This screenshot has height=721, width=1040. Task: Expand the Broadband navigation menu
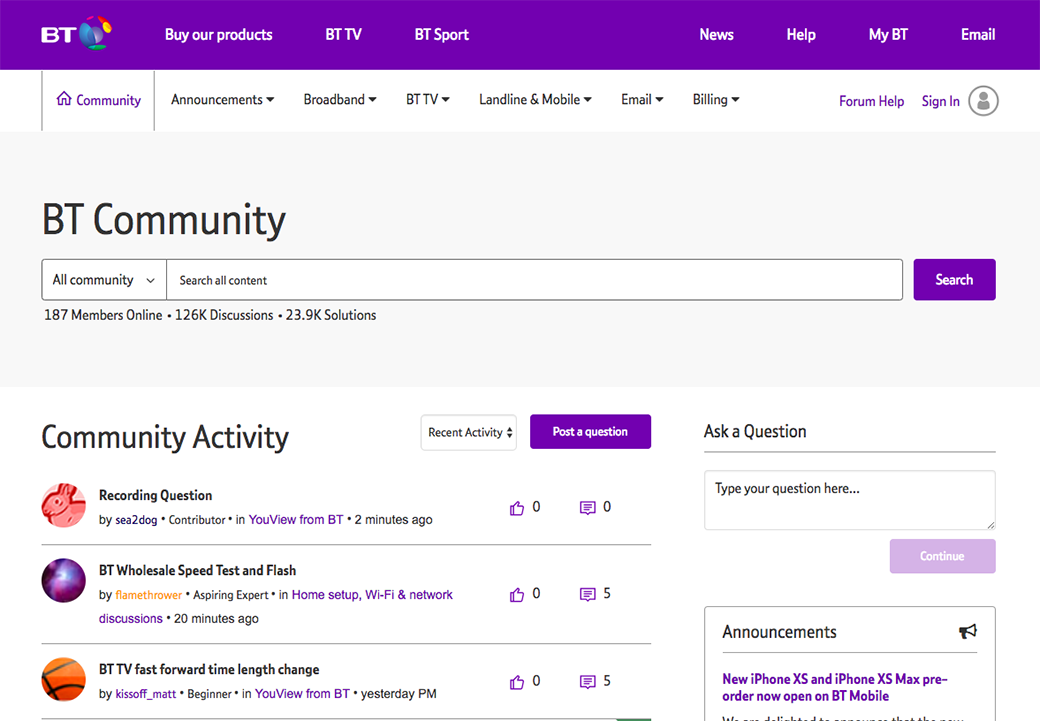340,100
